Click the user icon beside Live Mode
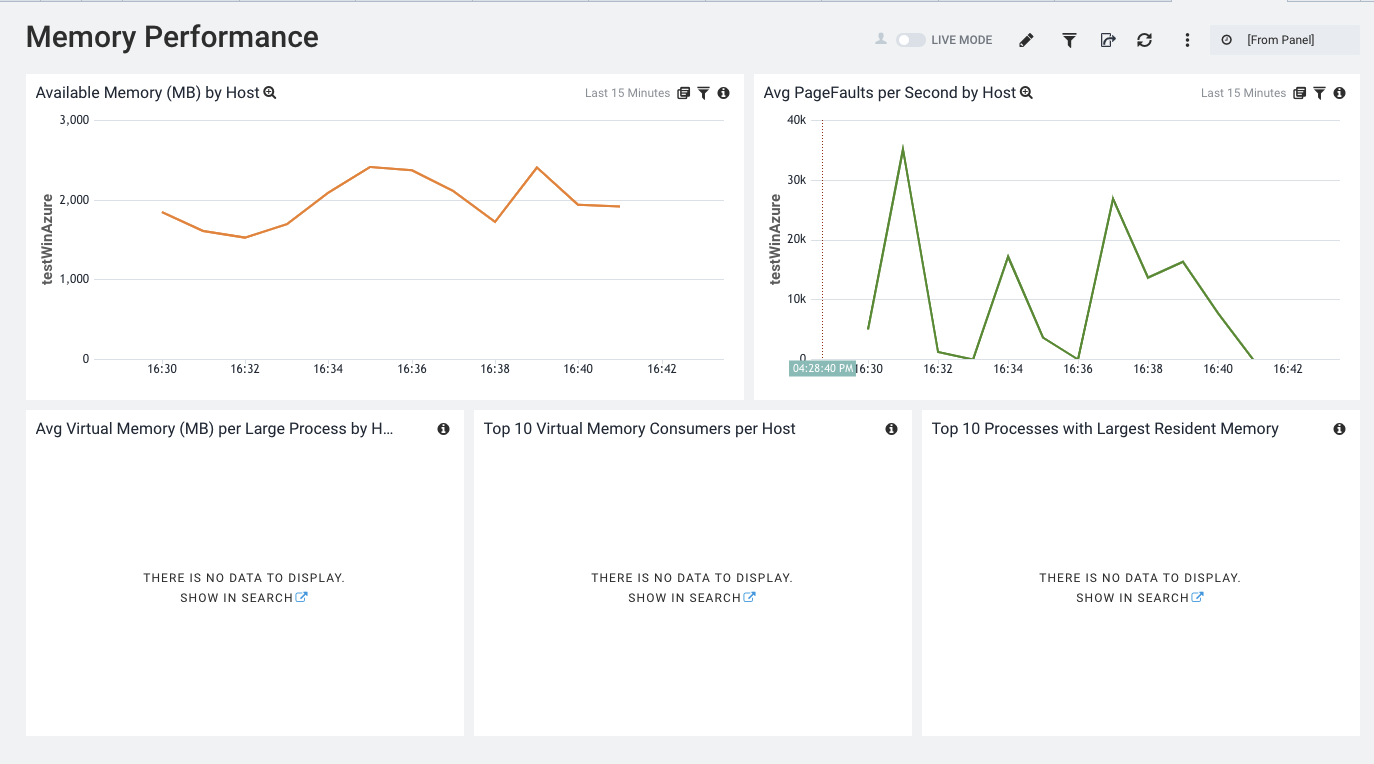Image resolution: width=1374 pixels, height=764 pixels. tap(881, 39)
